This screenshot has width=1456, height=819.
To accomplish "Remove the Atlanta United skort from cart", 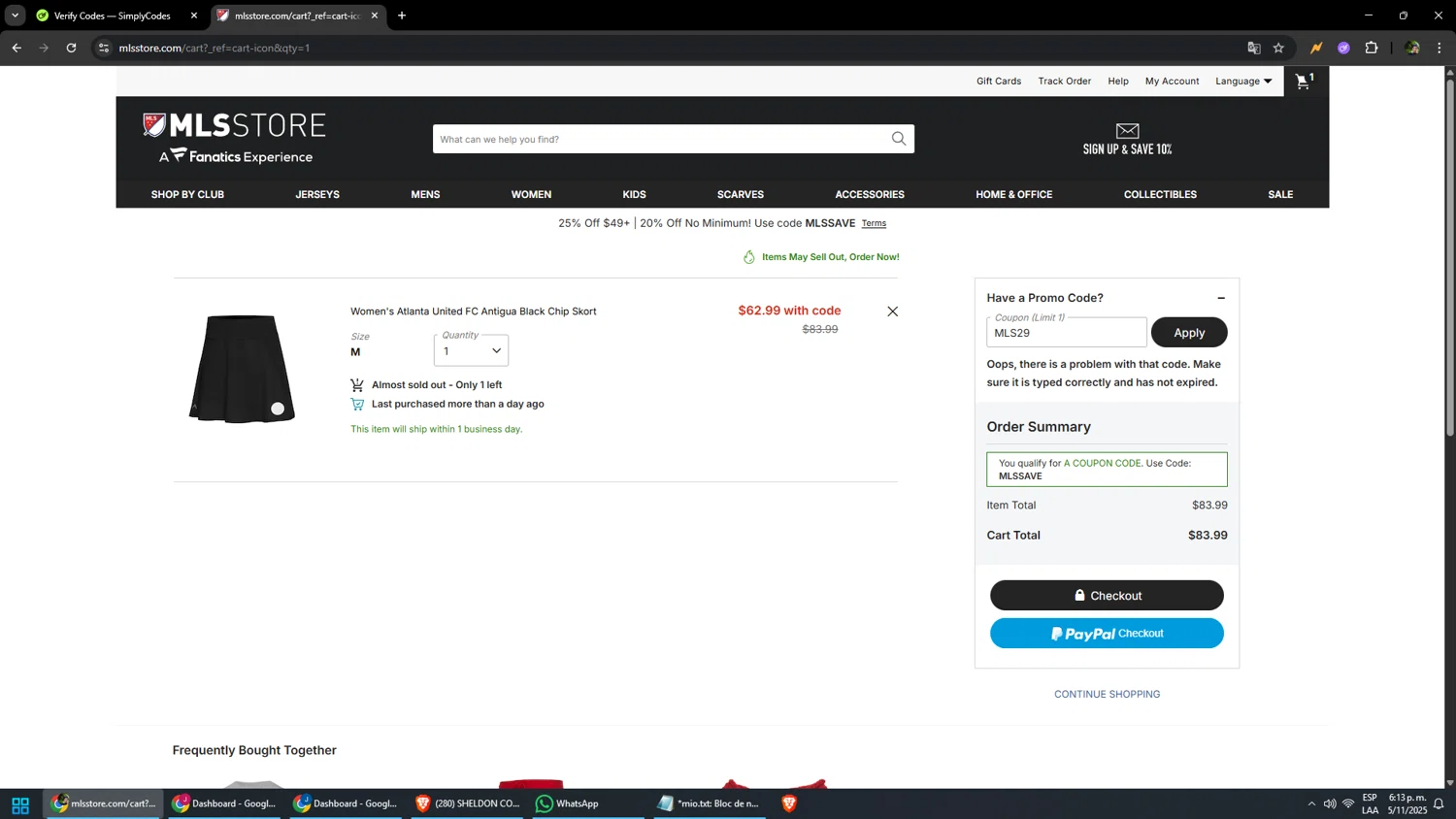I will [892, 311].
